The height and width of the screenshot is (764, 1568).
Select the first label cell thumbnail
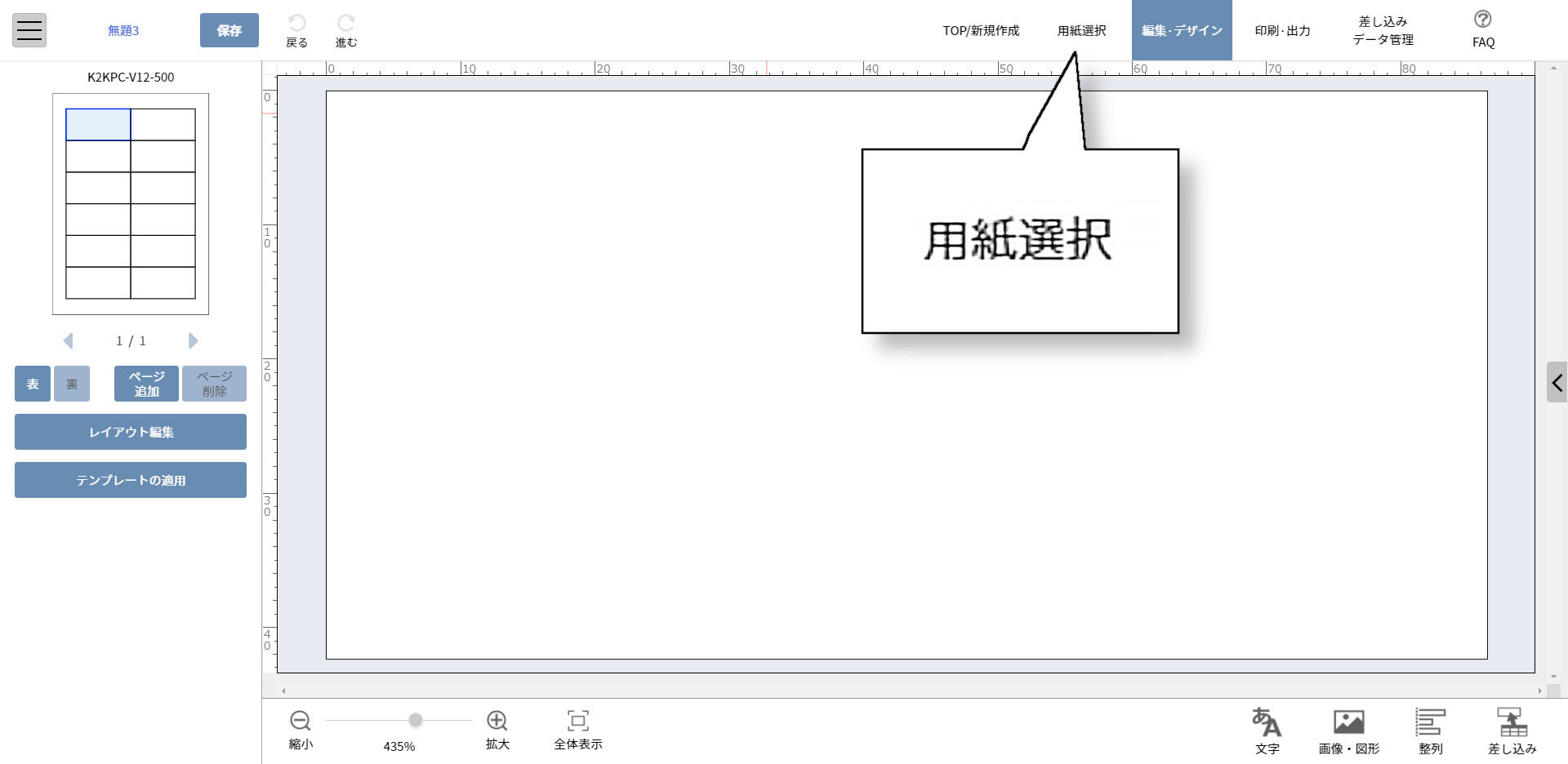(98, 124)
